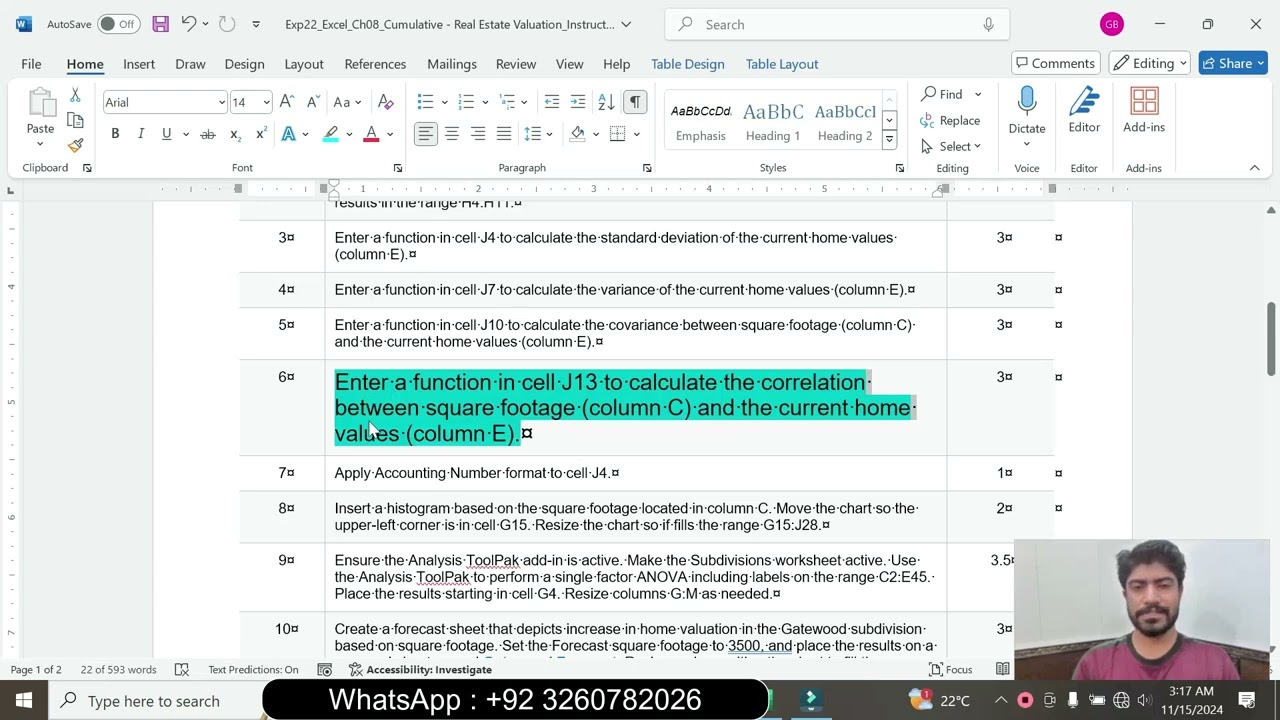Open the File menu
This screenshot has height=720, width=1280.
(31, 64)
